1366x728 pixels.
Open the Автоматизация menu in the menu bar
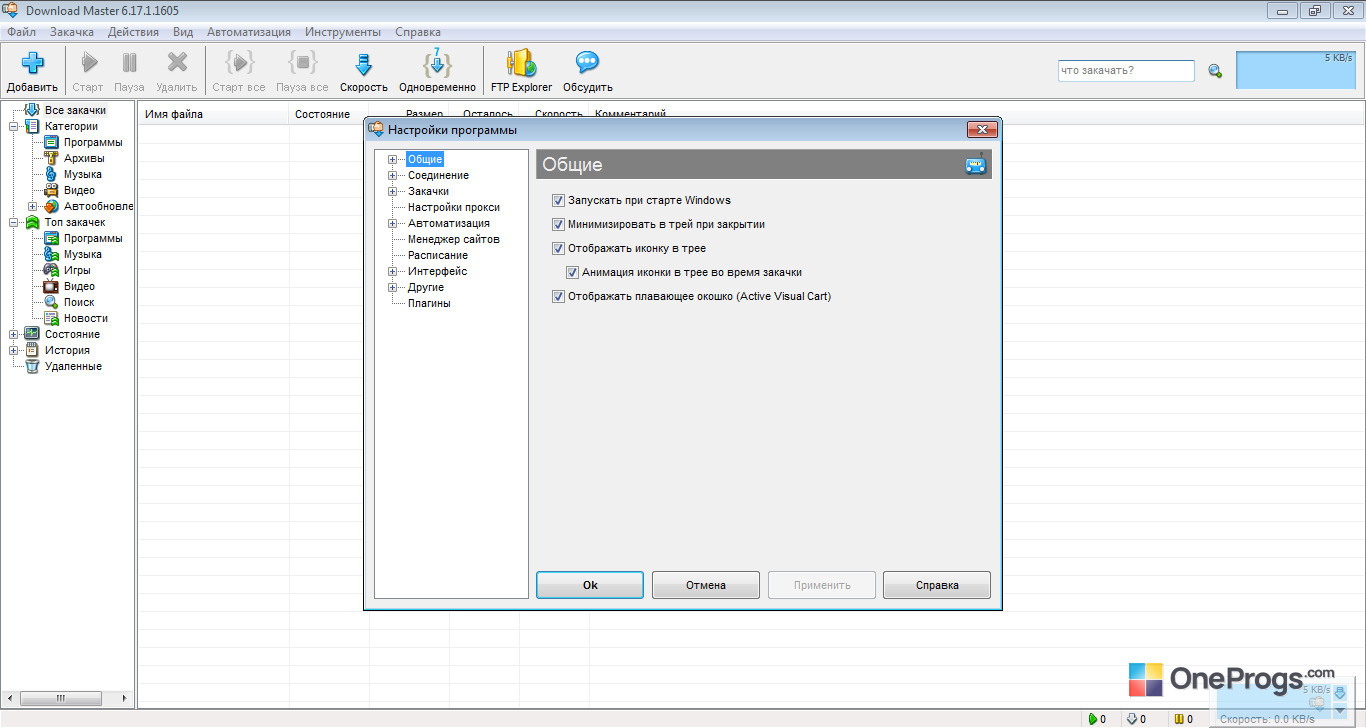(249, 32)
